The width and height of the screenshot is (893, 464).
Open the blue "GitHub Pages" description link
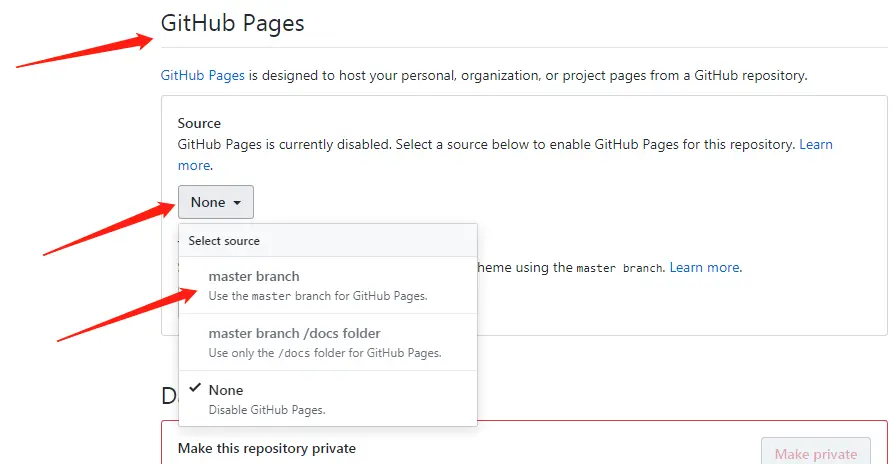203,75
